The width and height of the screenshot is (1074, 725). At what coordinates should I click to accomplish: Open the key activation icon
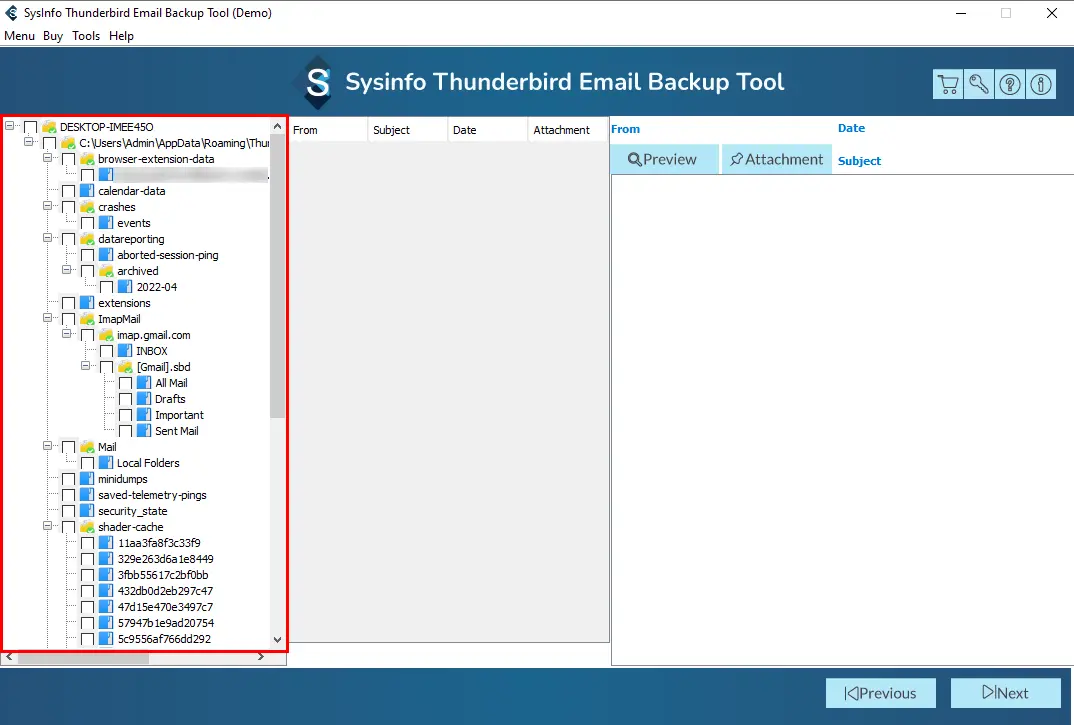(x=979, y=85)
